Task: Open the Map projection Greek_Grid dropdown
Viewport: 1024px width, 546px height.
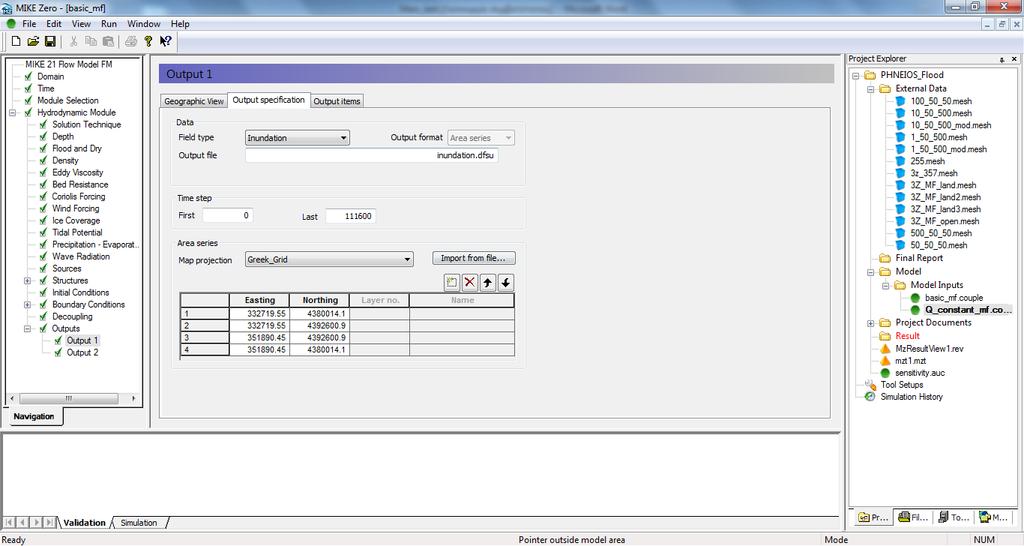Action: pos(407,259)
